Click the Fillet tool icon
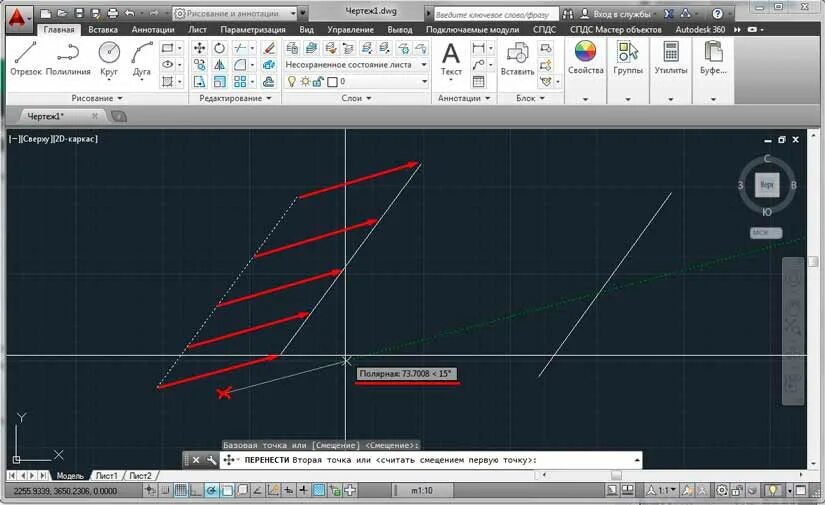825x505 pixels. [x=240, y=65]
